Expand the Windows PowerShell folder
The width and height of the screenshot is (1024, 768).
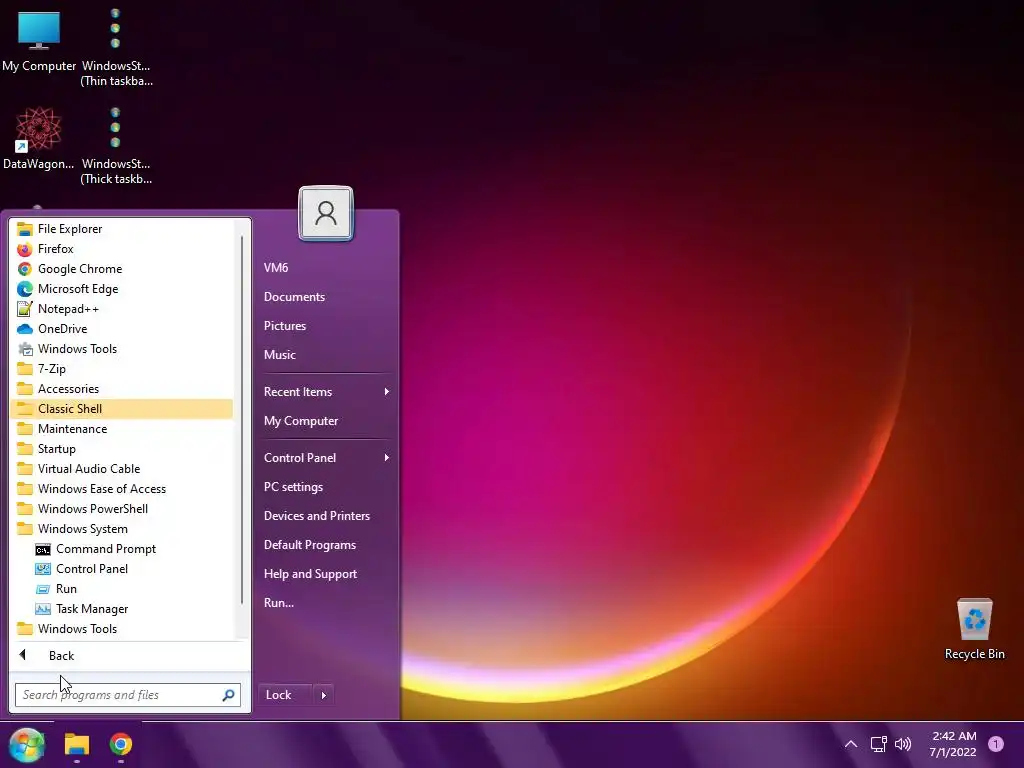point(122,509)
